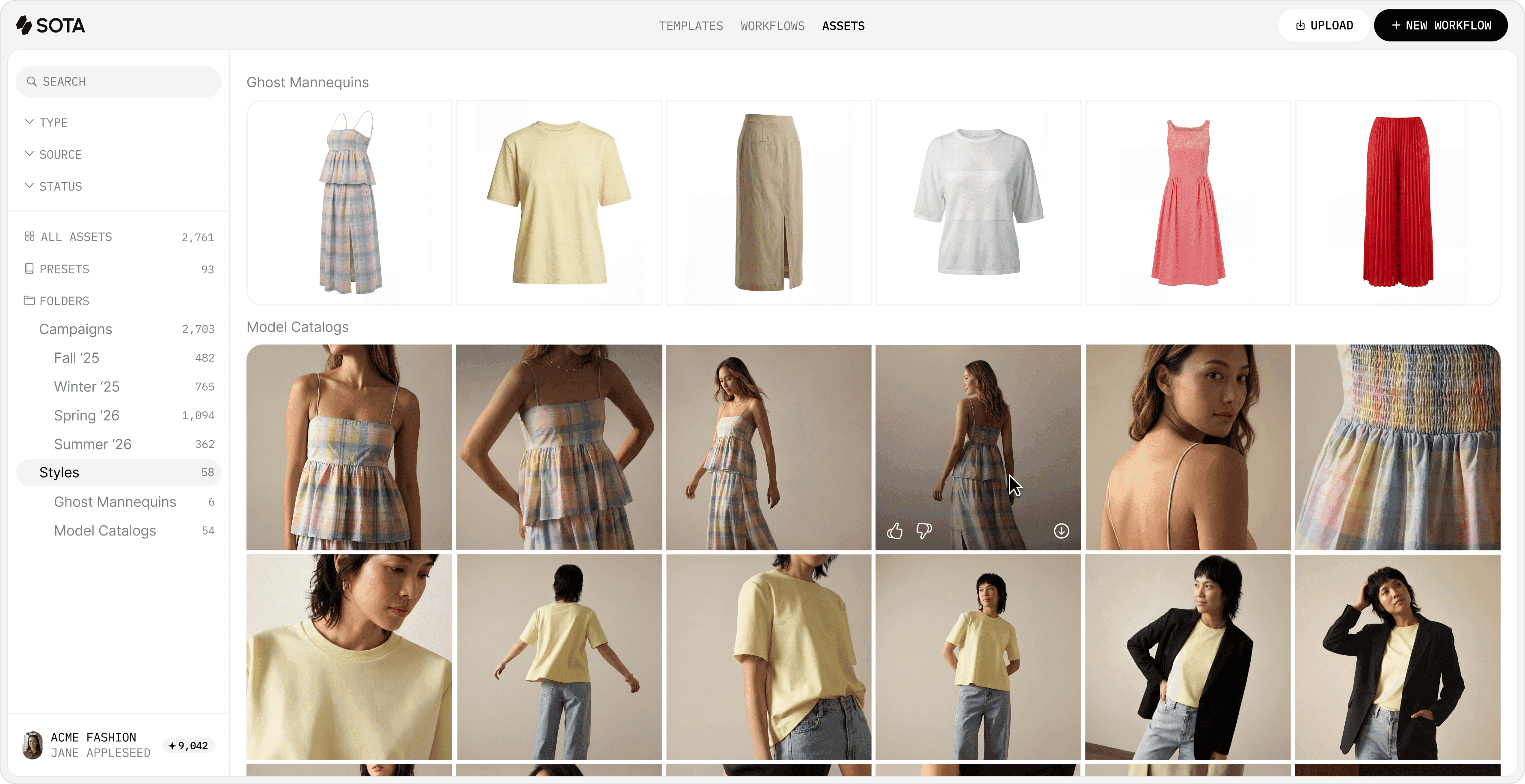Click Jane Appleseed's profile avatar
1525x784 pixels.
point(33,745)
